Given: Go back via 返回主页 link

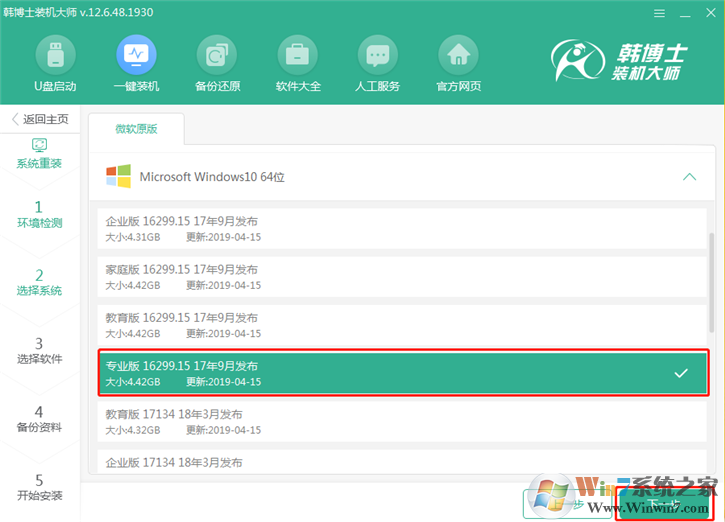Looking at the screenshot, I should point(40,119).
